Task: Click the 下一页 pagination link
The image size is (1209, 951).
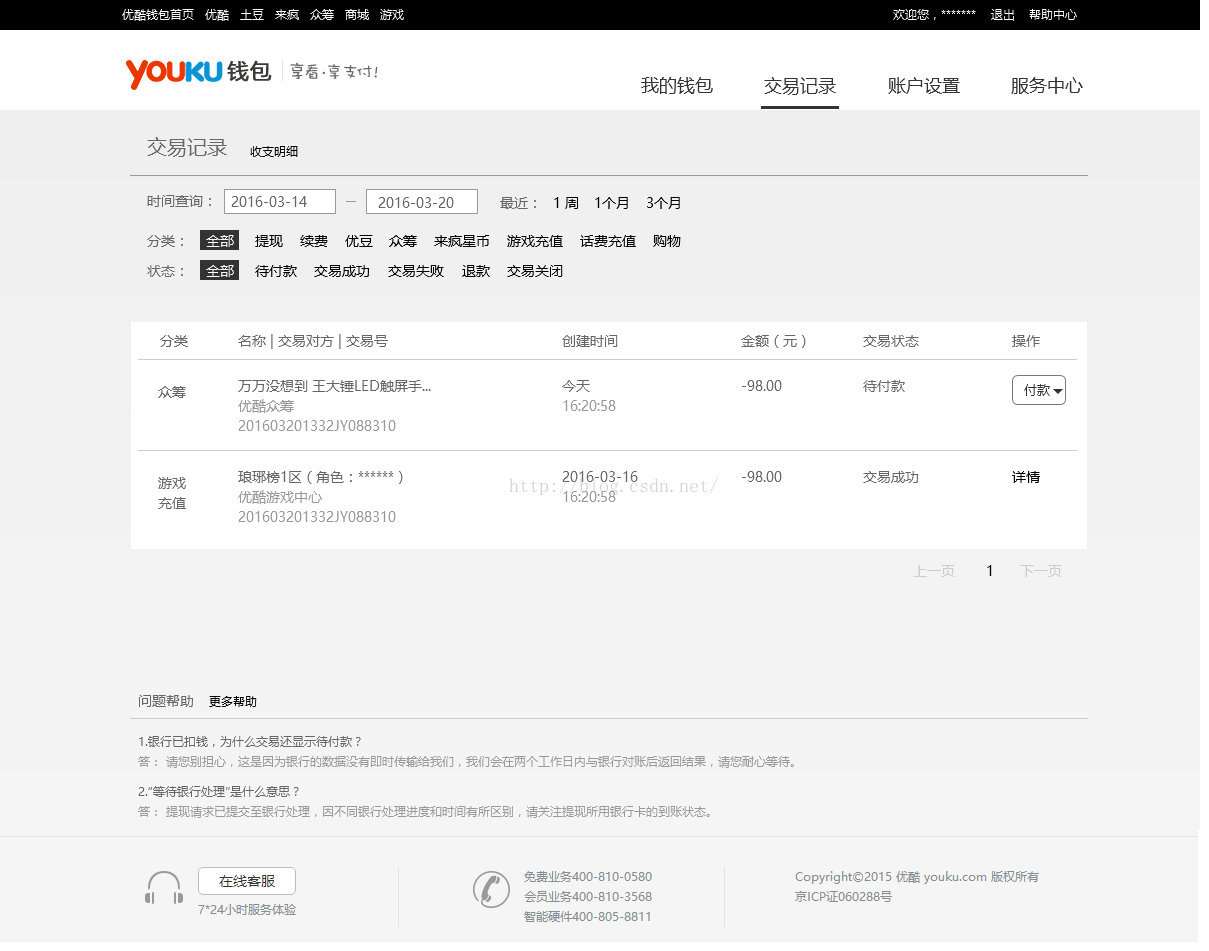Action: (1041, 571)
